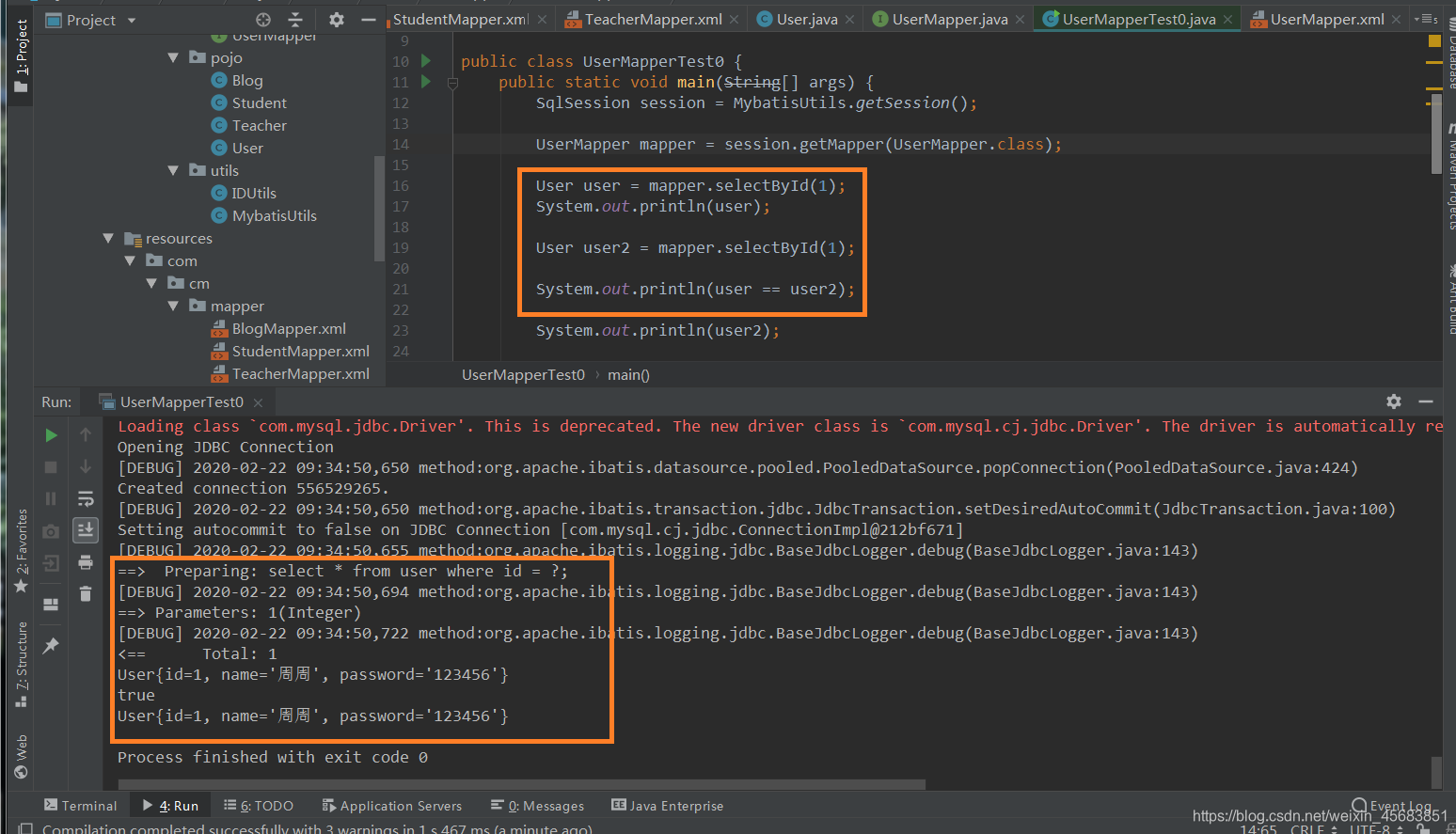Click the Down the stack trace arrow
This screenshot has width=1456, height=834.
(86, 466)
